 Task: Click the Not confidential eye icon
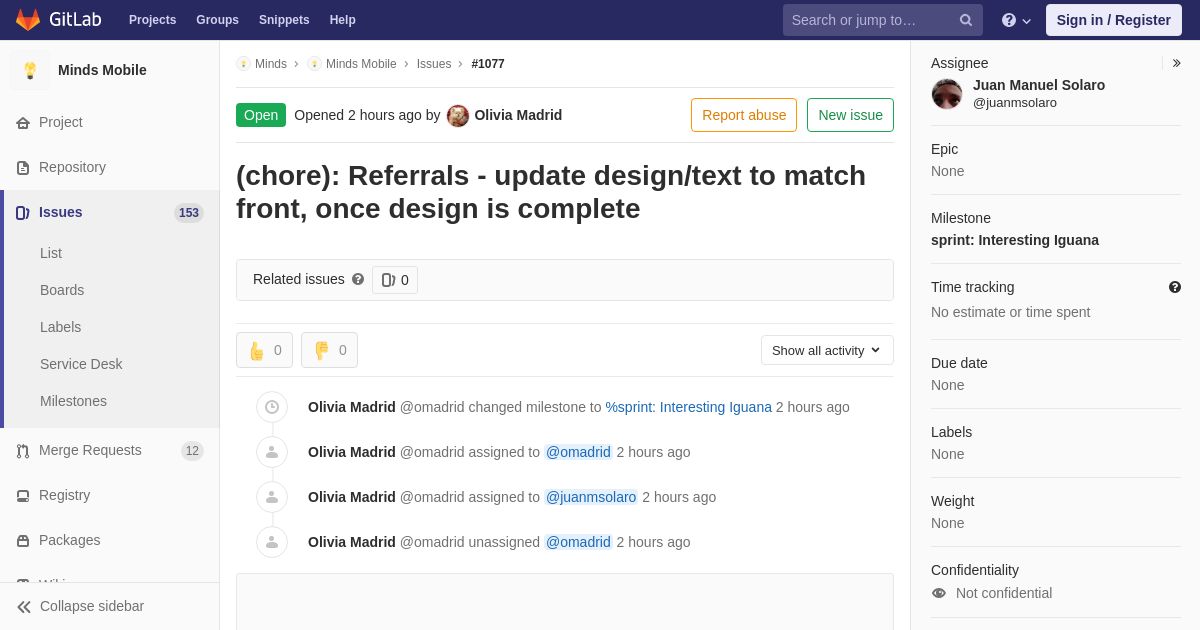point(939,593)
